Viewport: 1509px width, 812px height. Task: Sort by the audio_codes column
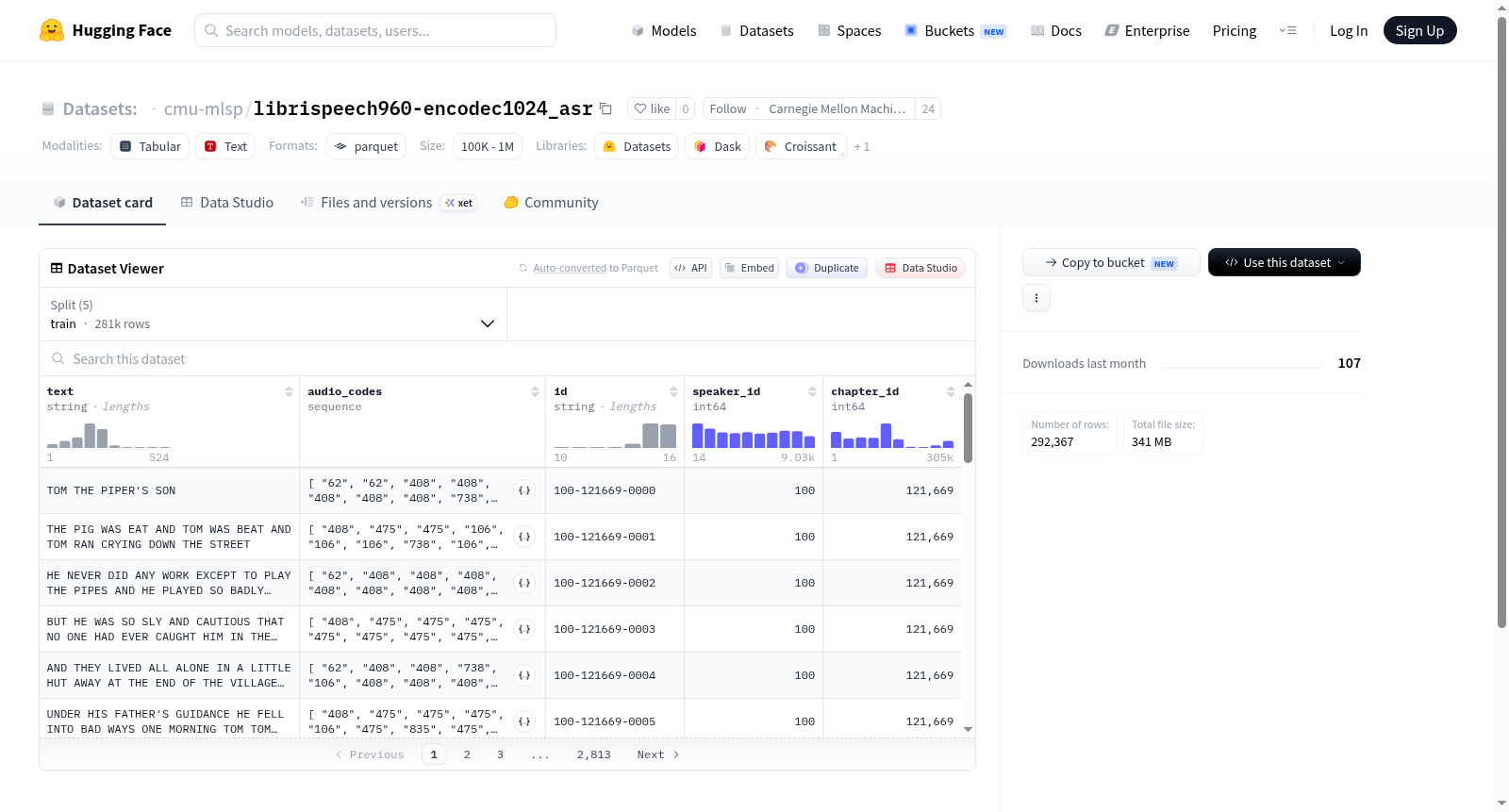[x=535, y=391]
